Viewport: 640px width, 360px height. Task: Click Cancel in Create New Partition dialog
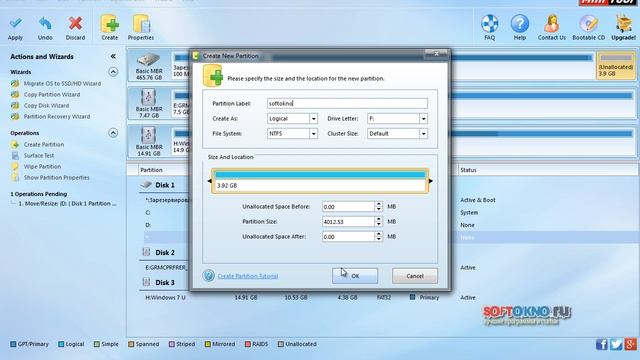[x=415, y=276]
